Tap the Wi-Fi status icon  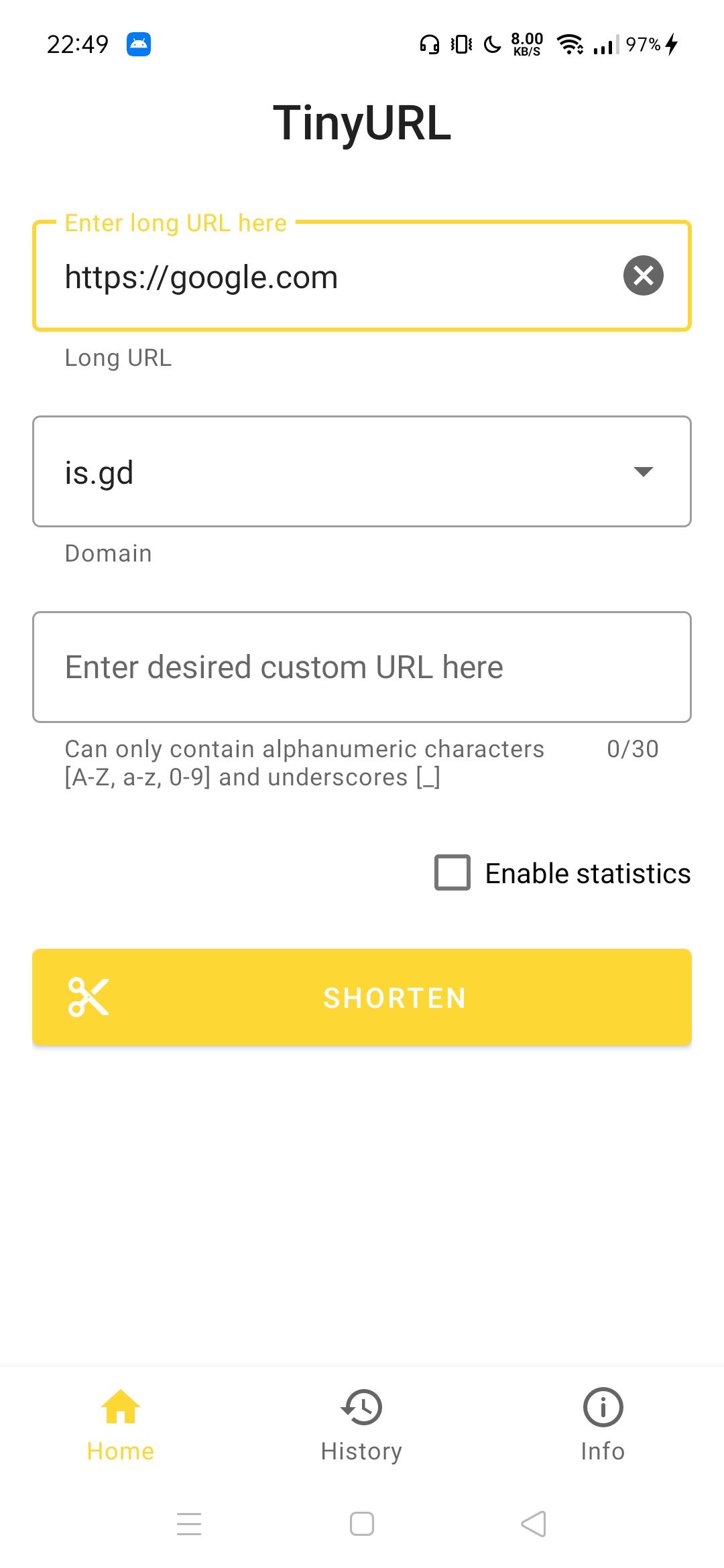[x=570, y=44]
